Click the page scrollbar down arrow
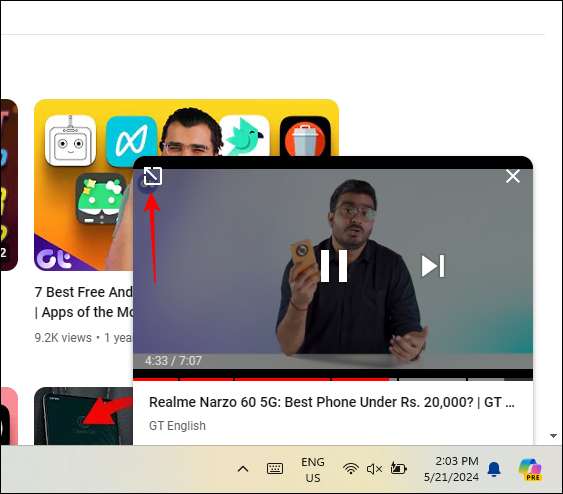This screenshot has width=563, height=494. 553,436
